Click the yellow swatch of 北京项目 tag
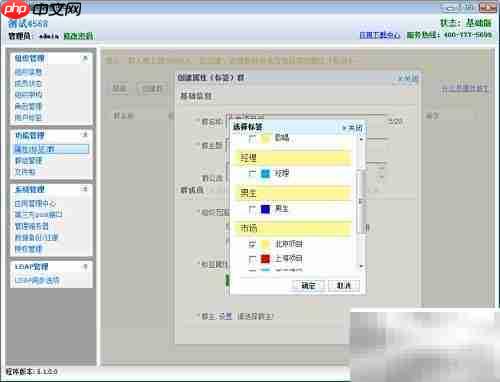 click(265, 244)
